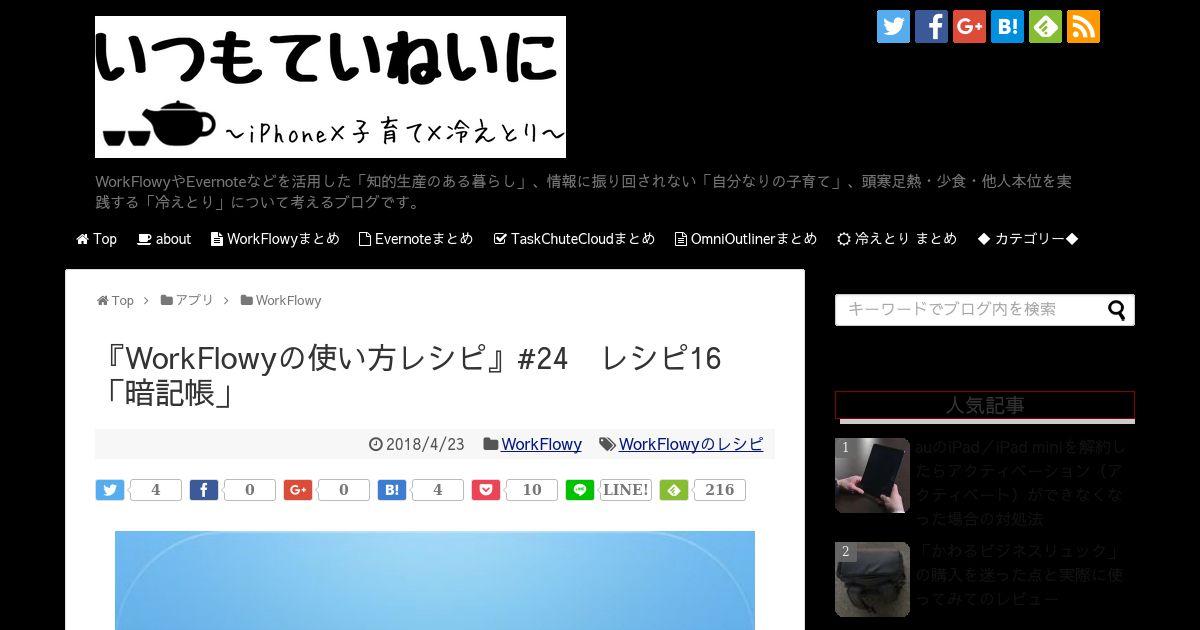The height and width of the screenshot is (630, 1200).
Task: Click the Twitter share count 4
Action: tap(155, 490)
